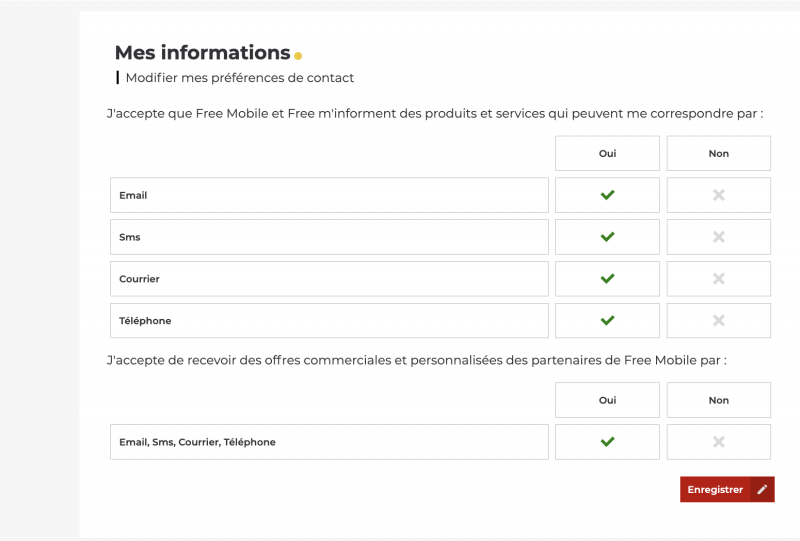The width and height of the screenshot is (800, 541).
Task: Click the grey X for Email
Action: coord(718,195)
